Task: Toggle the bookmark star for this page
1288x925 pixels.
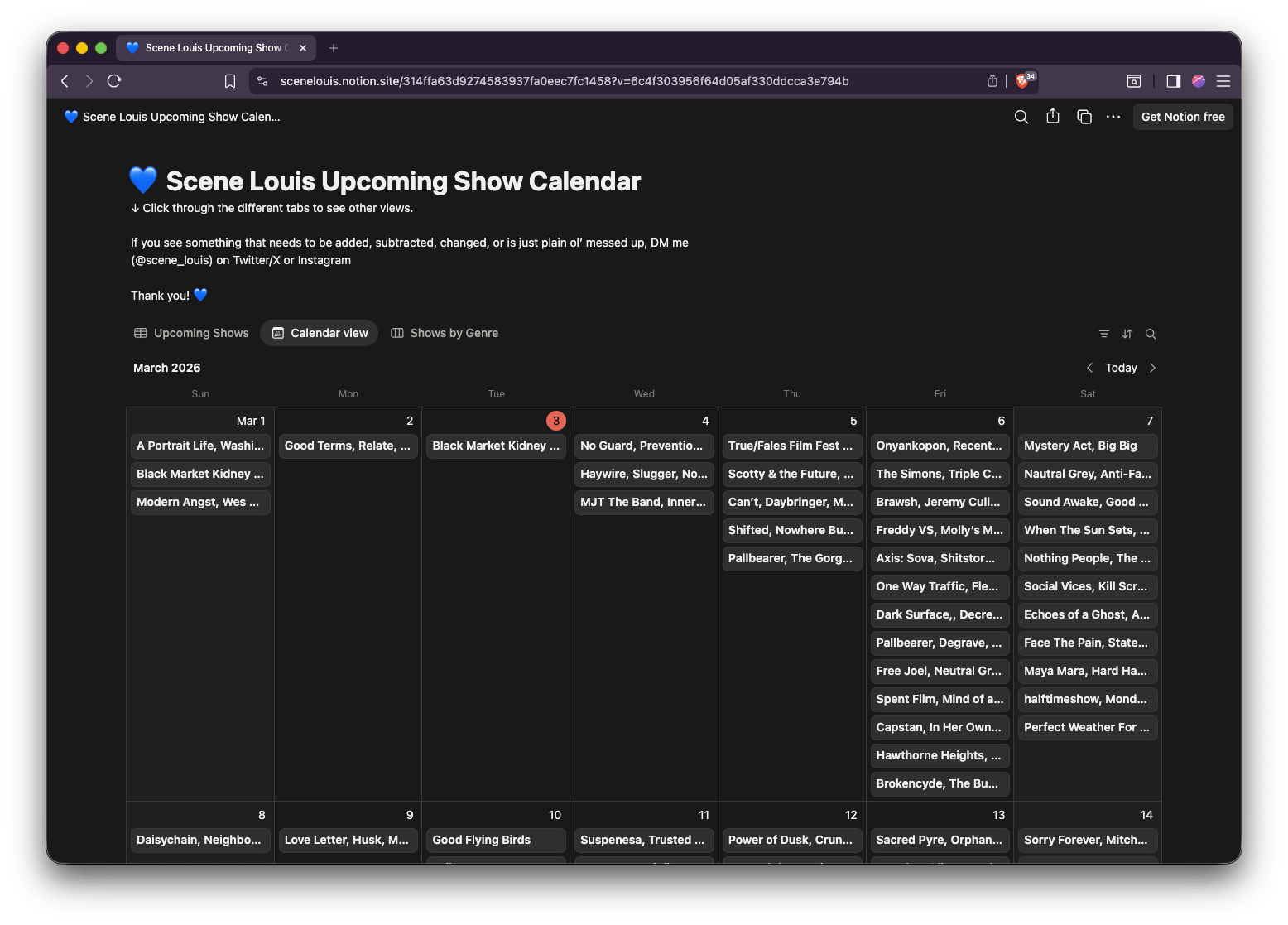Action: (229, 80)
